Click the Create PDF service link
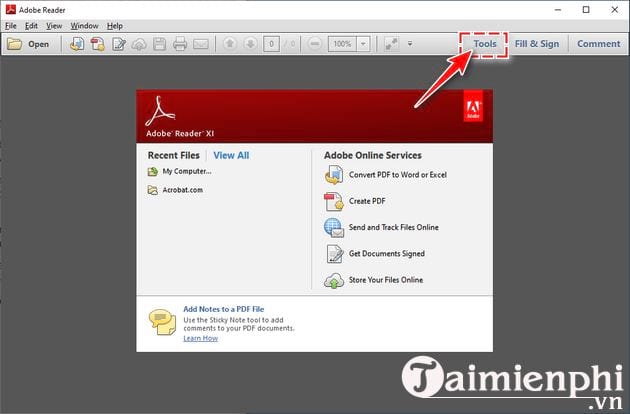 (x=367, y=201)
